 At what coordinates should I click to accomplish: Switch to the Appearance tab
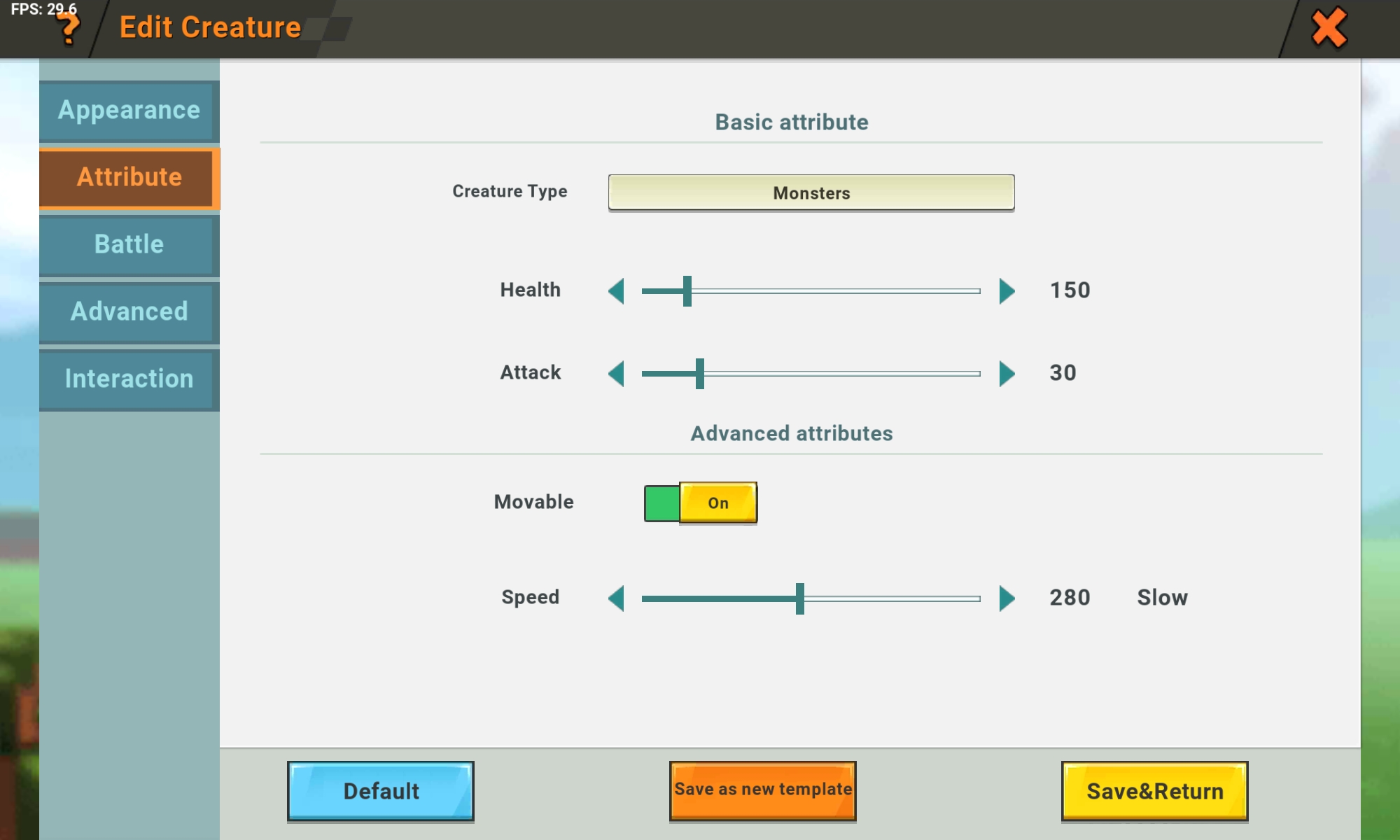pyautogui.click(x=129, y=111)
